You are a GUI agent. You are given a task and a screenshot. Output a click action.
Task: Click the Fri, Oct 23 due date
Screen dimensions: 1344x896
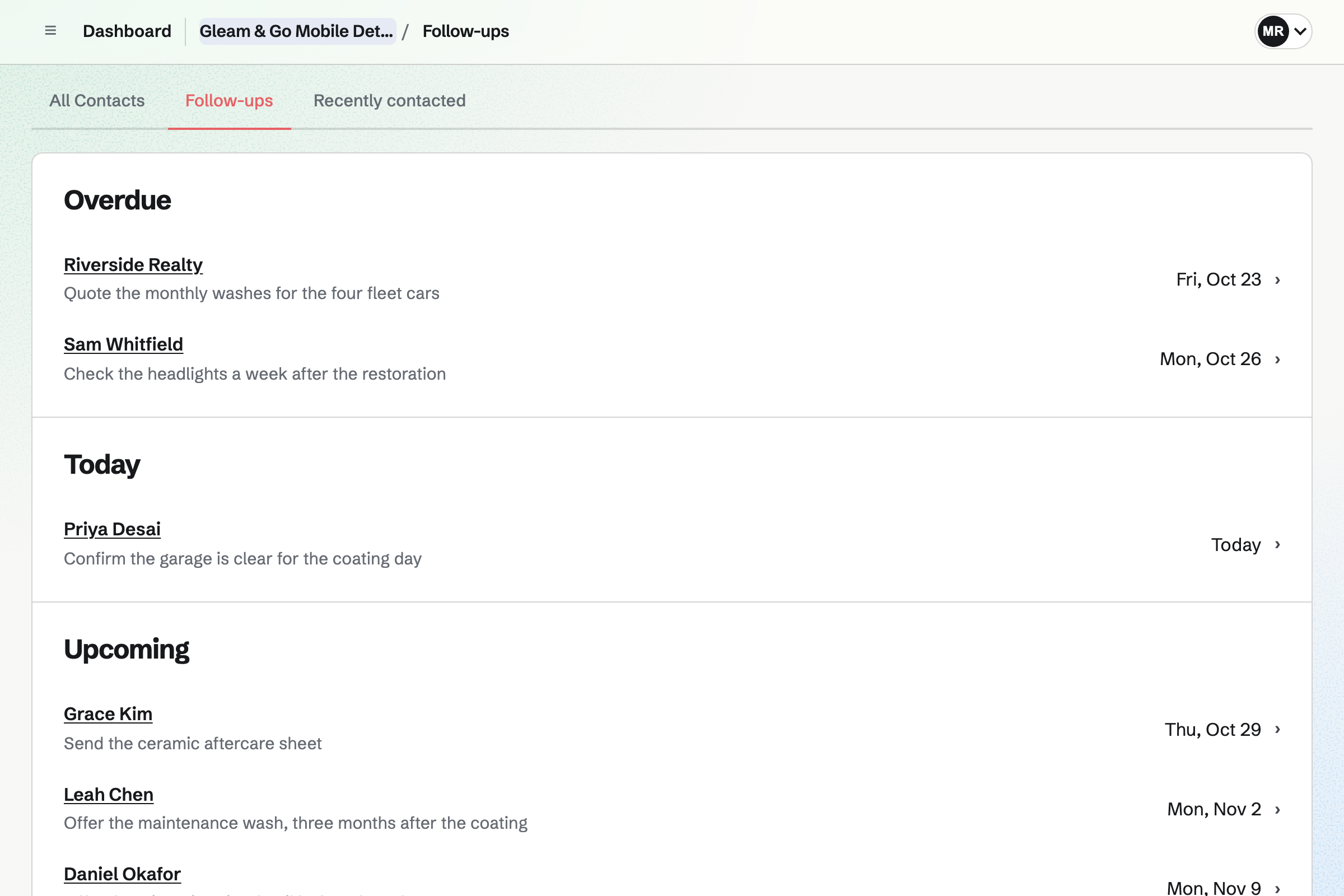point(1219,279)
